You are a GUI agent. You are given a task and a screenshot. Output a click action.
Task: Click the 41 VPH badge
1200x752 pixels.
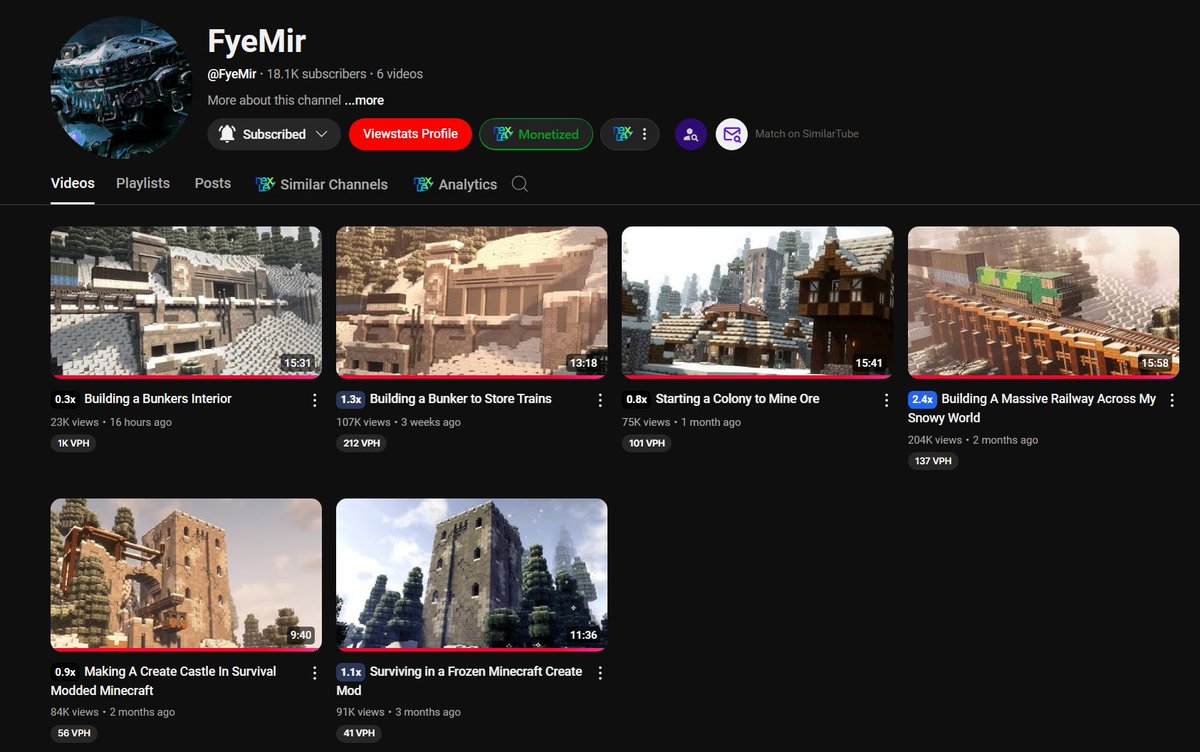point(358,733)
